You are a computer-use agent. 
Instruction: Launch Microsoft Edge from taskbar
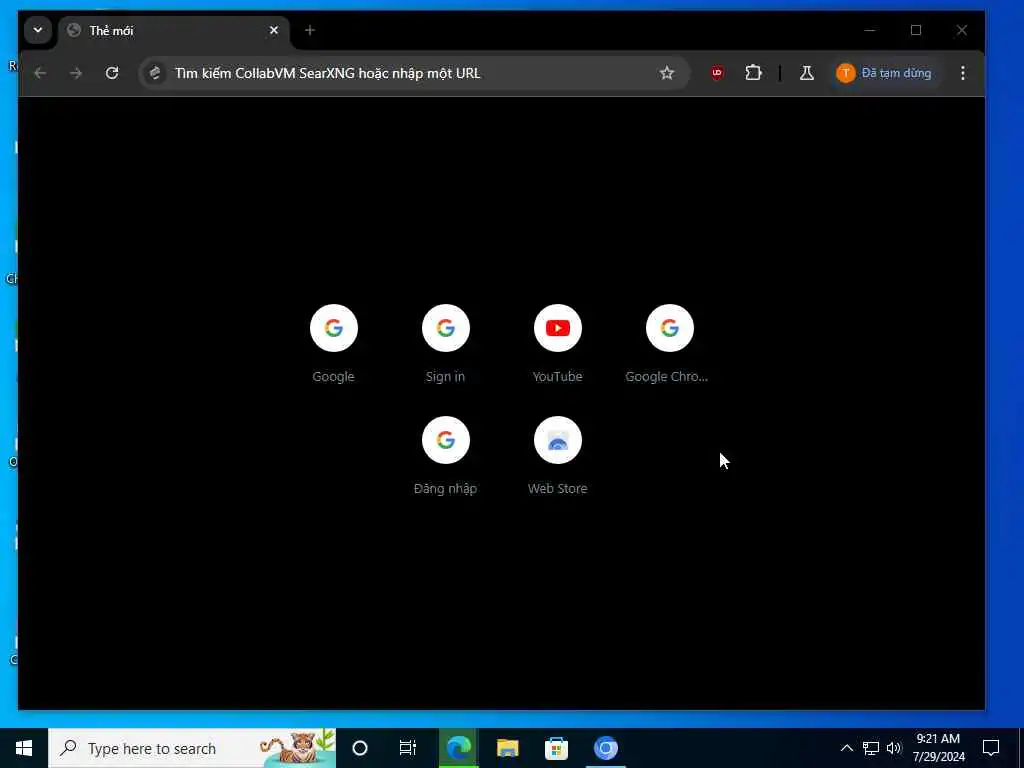click(x=458, y=748)
